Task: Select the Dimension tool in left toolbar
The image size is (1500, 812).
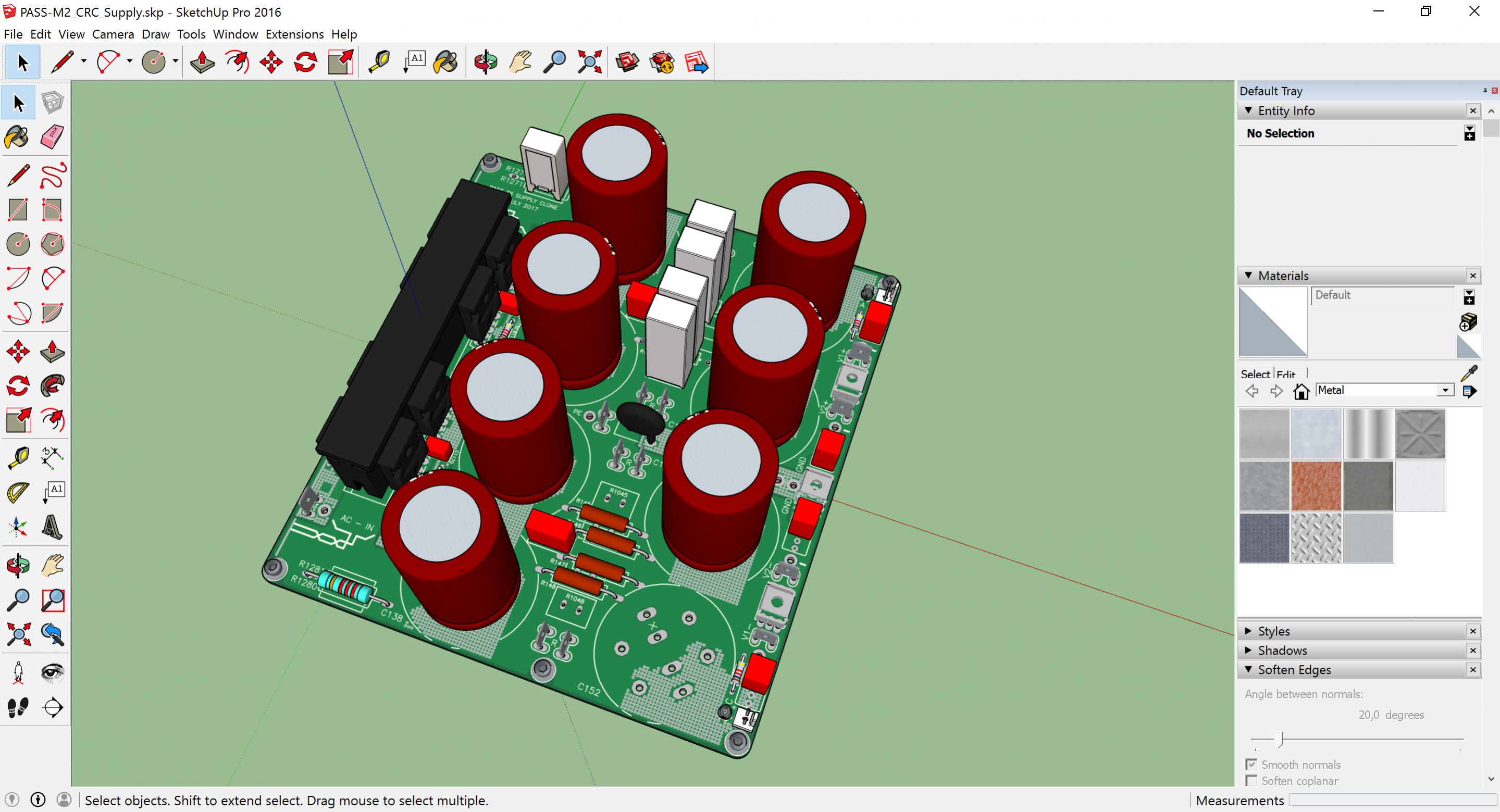Action: (x=53, y=458)
